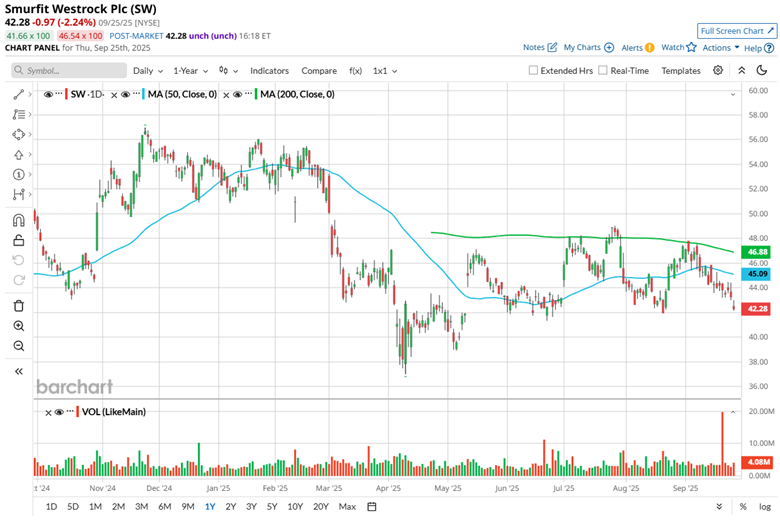
Task: Open the Templates menu
Action: pos(681,71)
